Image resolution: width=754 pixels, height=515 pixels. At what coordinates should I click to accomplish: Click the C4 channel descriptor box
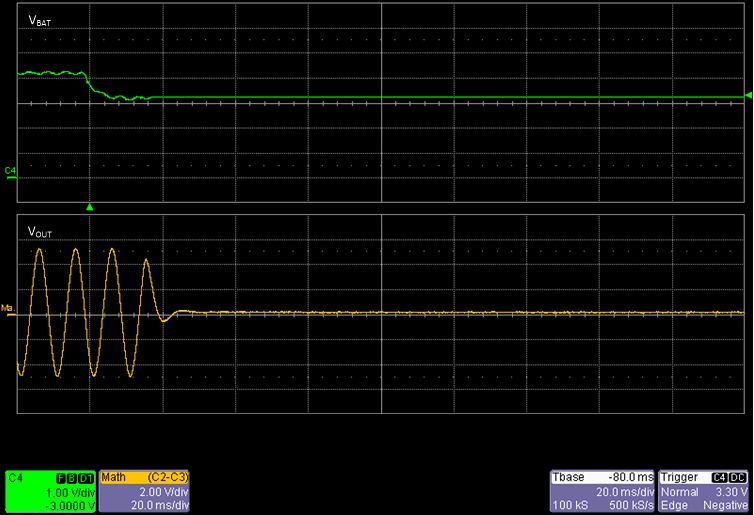[x=49, y=491]
